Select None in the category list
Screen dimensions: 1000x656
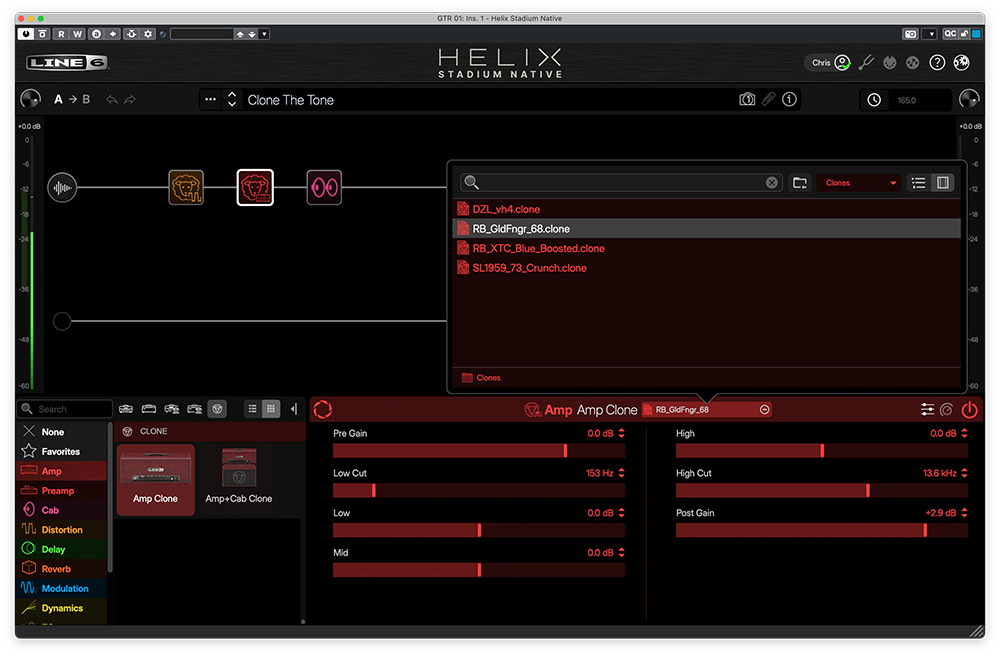click(61, 432)
